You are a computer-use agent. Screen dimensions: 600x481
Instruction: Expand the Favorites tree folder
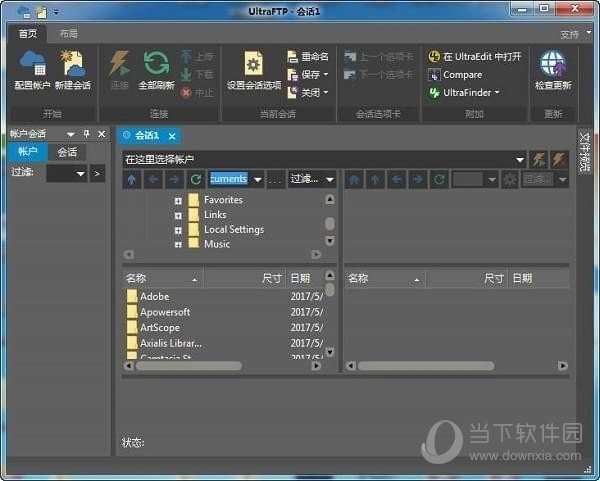click(178, 201)
